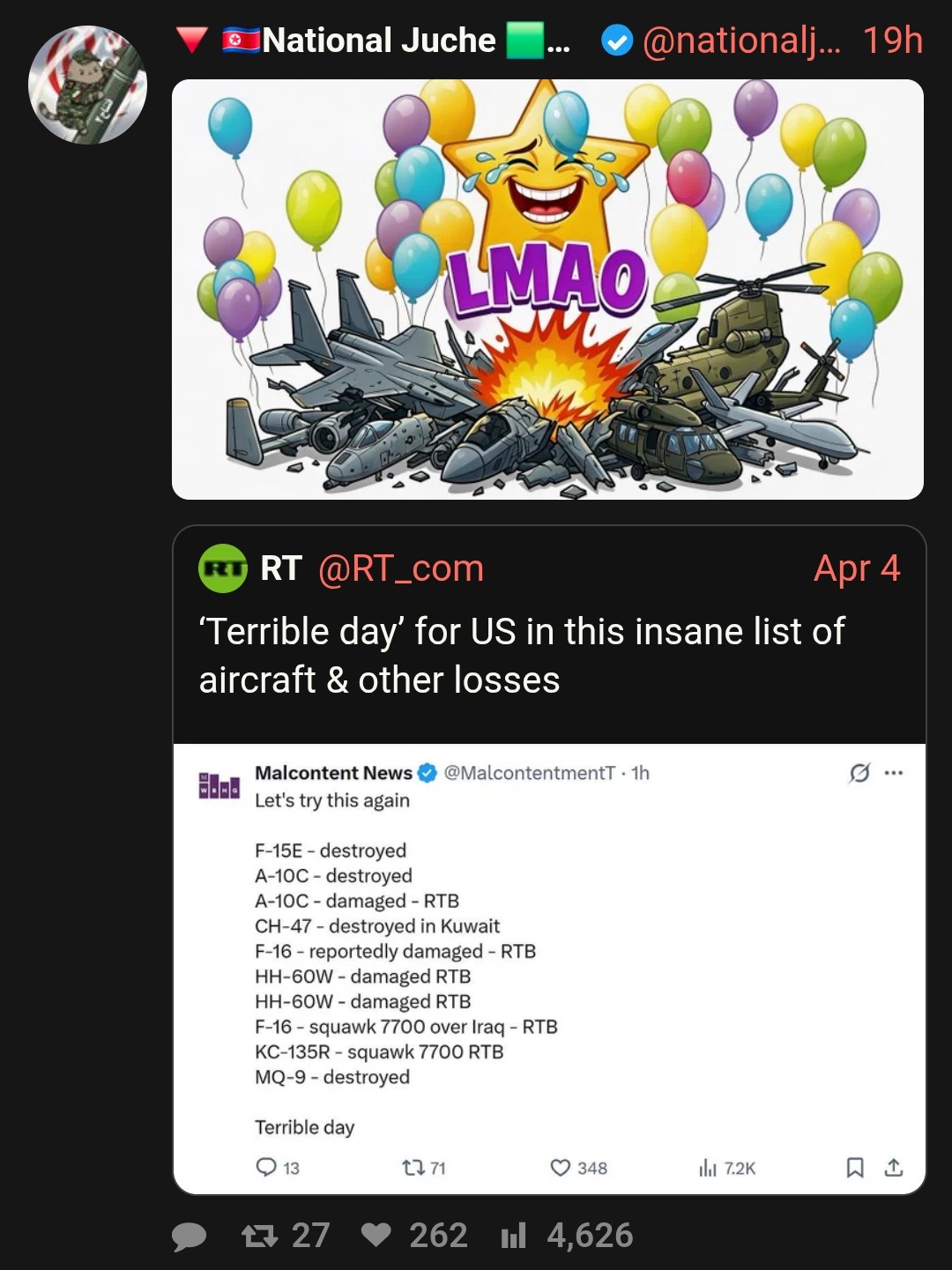Open the Apr 4 quoted tweet date
952x1270 pixels.
coord(856,568)
